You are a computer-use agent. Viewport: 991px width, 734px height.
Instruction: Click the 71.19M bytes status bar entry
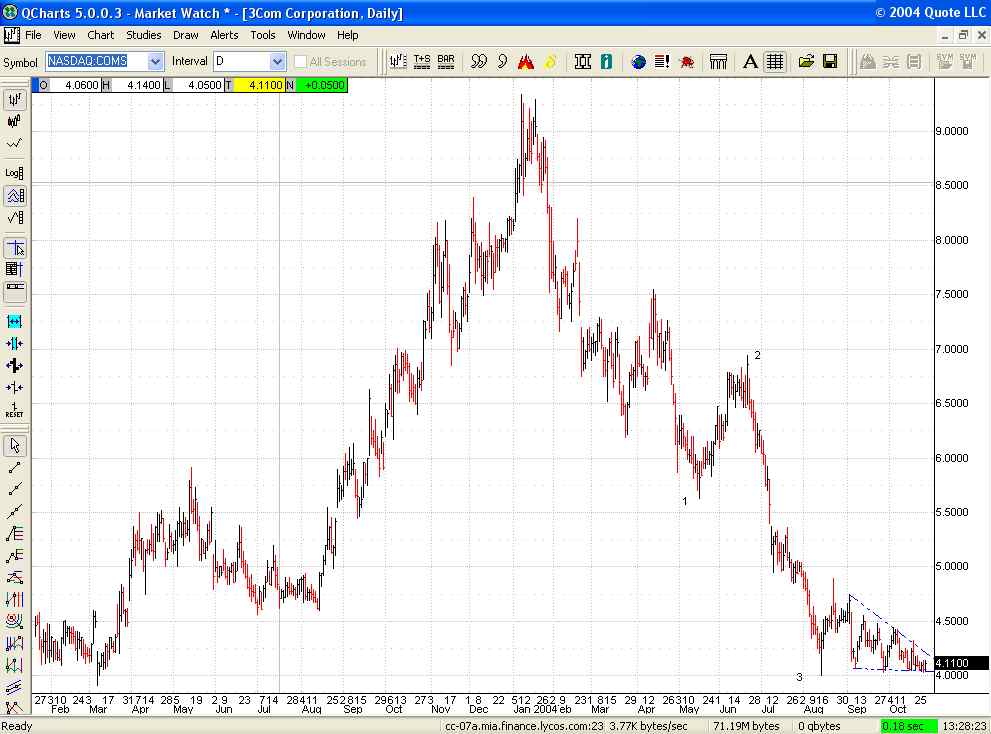point(746,726)
